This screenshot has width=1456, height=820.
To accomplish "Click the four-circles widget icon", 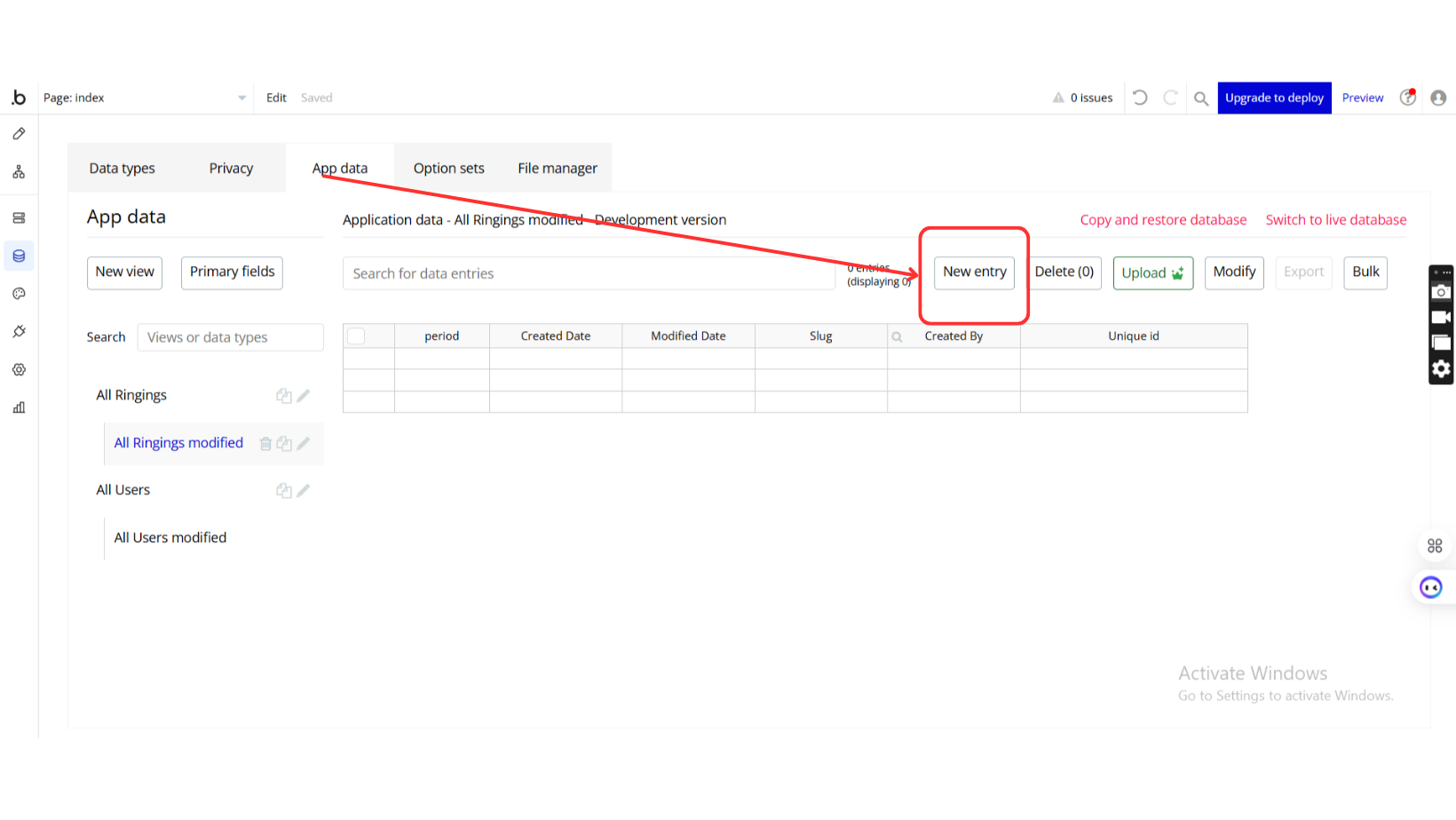I will (1435, 546).
